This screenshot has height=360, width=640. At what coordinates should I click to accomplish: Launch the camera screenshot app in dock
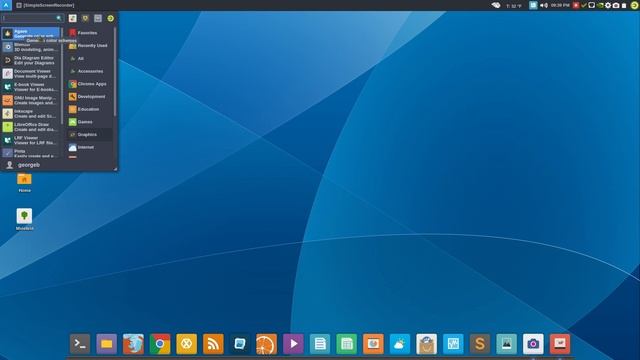(533, 344)
